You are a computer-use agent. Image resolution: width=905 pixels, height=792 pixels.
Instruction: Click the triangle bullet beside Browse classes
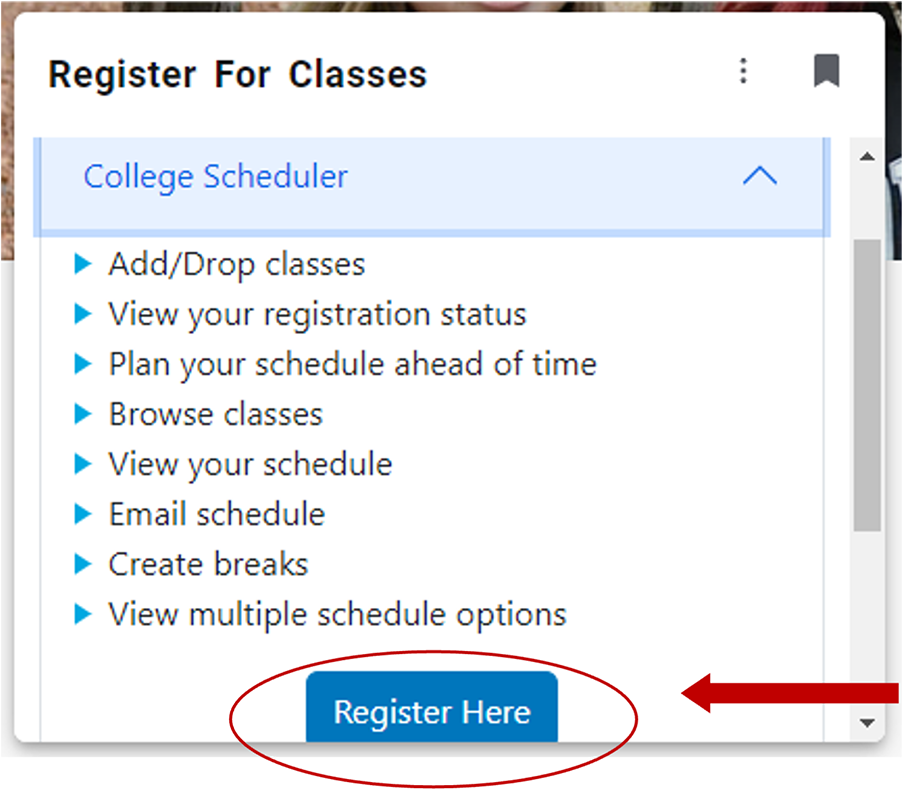[x=83, y=415]
